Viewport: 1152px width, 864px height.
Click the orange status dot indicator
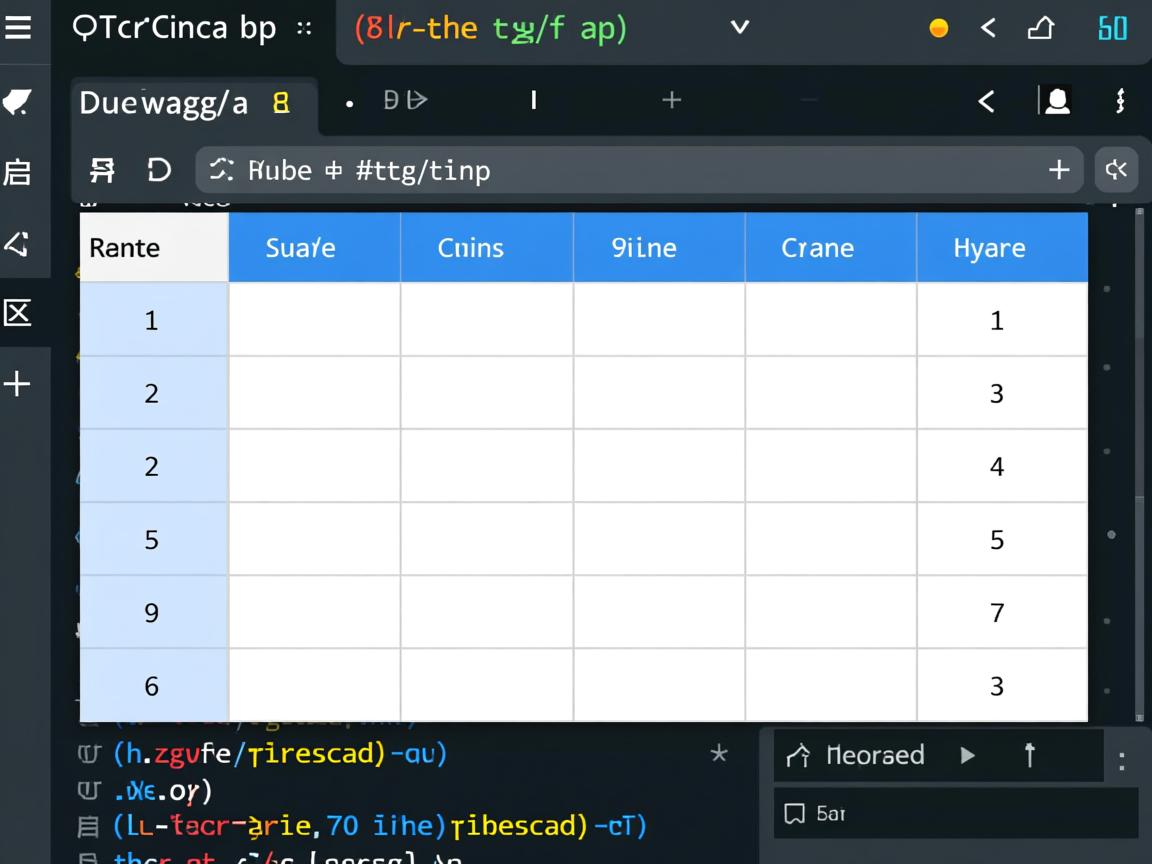click(x=938, y=28)
